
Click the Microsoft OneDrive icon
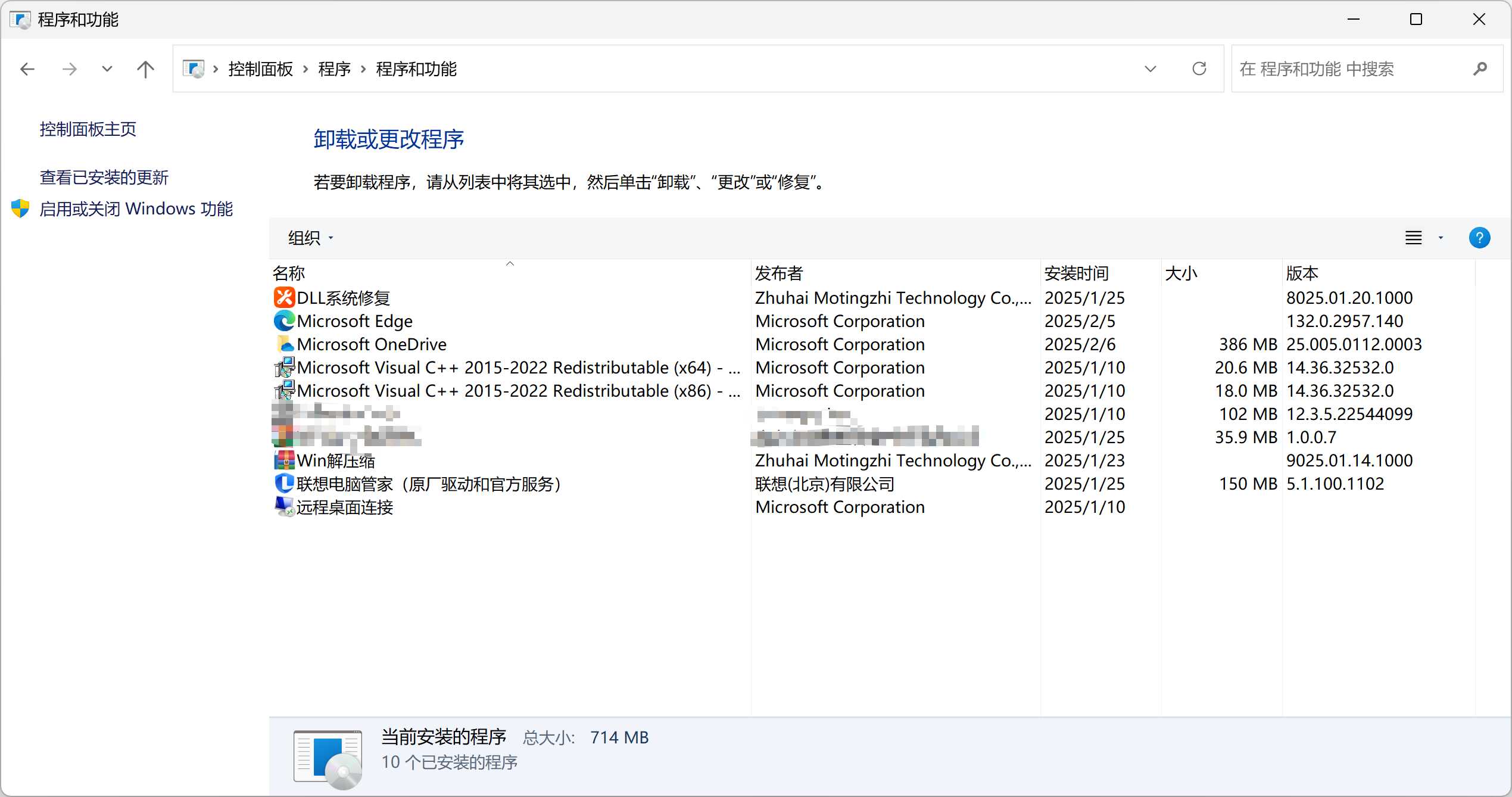pyautogui.click(x=284, y=344)
